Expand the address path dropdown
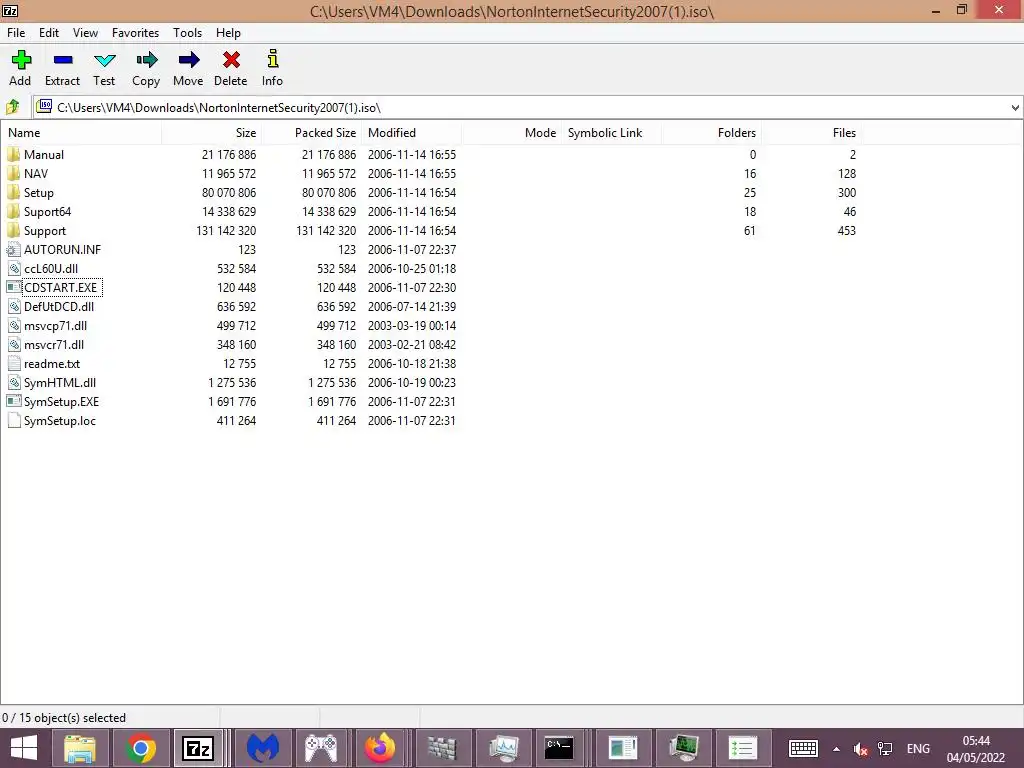Viewport: 1024px width, 768px height. [x=1015, y=108]
